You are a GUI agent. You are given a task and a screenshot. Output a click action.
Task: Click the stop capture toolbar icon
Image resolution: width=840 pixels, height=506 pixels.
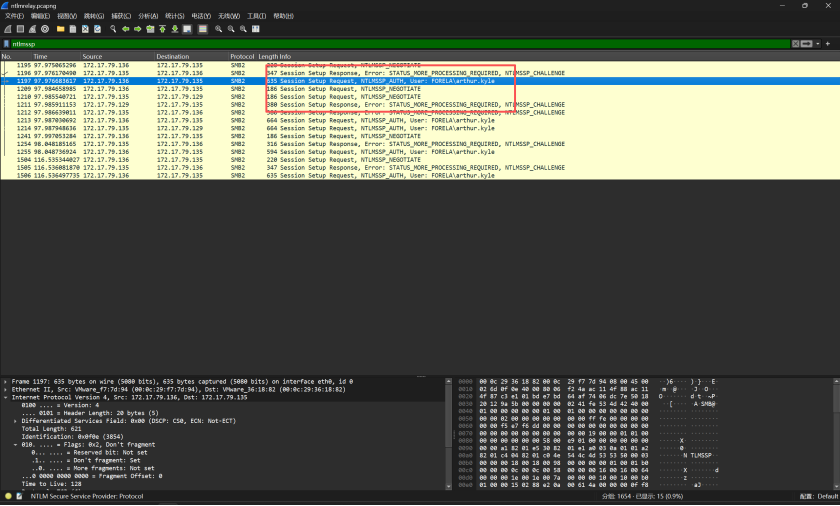[19, 29]
